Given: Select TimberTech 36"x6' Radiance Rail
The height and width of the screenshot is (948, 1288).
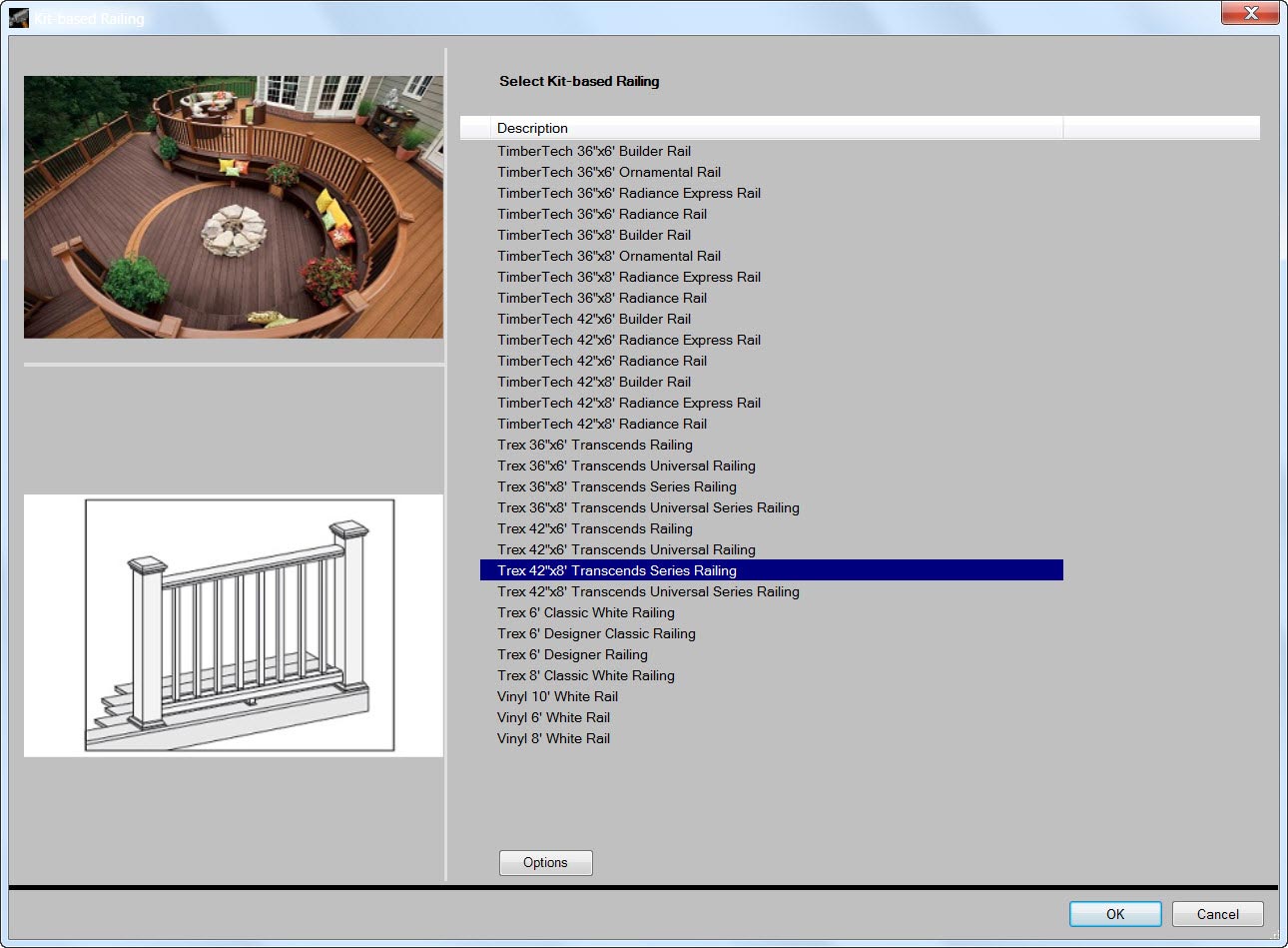Looking at the screenshot, I should (x=602, y=214).
